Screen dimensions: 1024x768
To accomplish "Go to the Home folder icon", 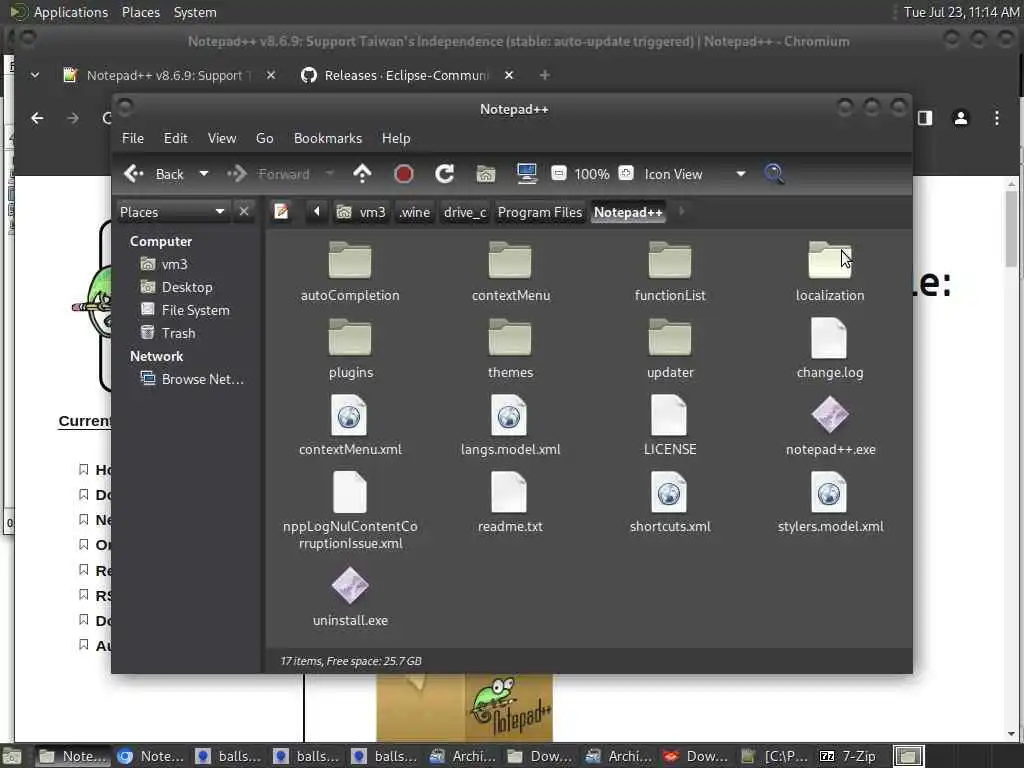I will coord(485,174).
